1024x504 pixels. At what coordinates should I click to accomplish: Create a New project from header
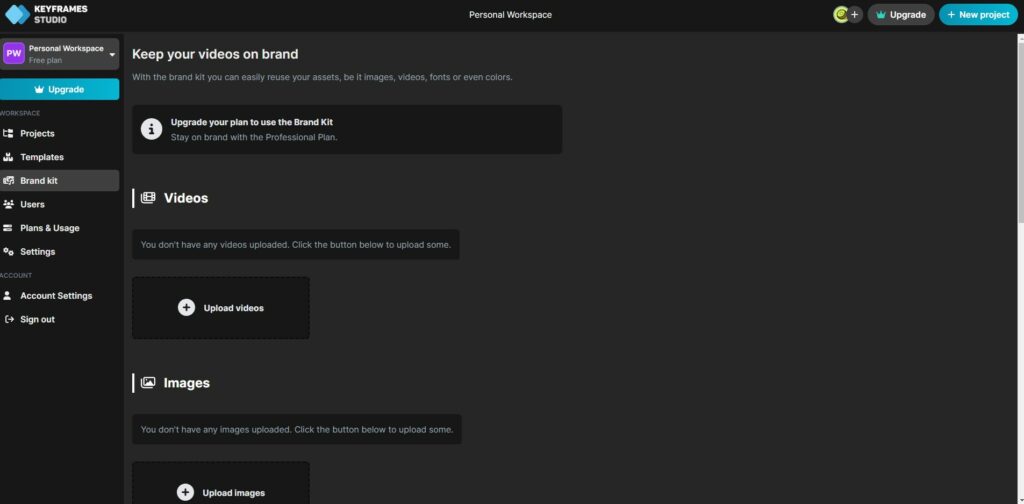[x=978, y=15]
